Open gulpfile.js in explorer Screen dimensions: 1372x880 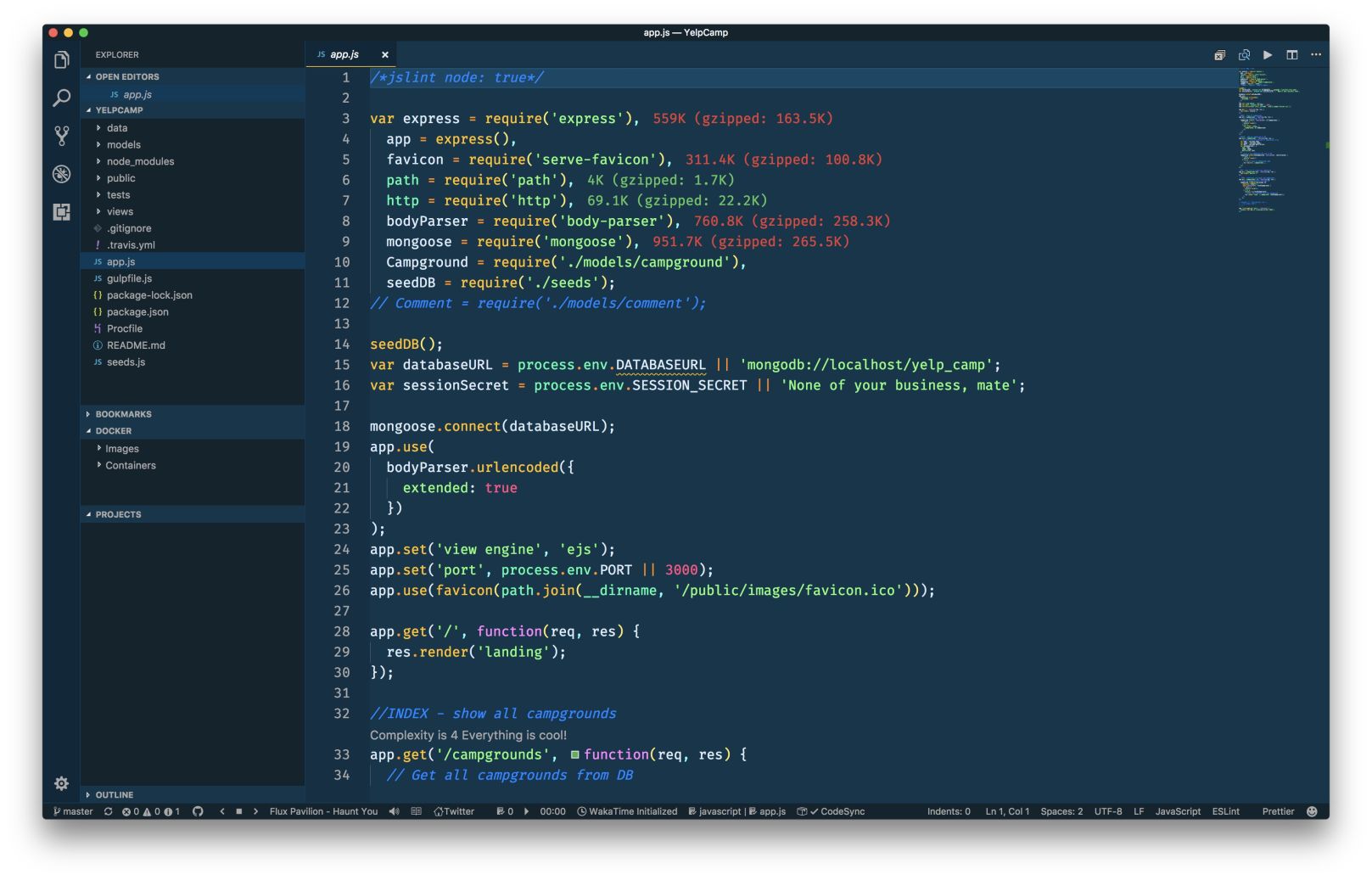pos(193,278)
